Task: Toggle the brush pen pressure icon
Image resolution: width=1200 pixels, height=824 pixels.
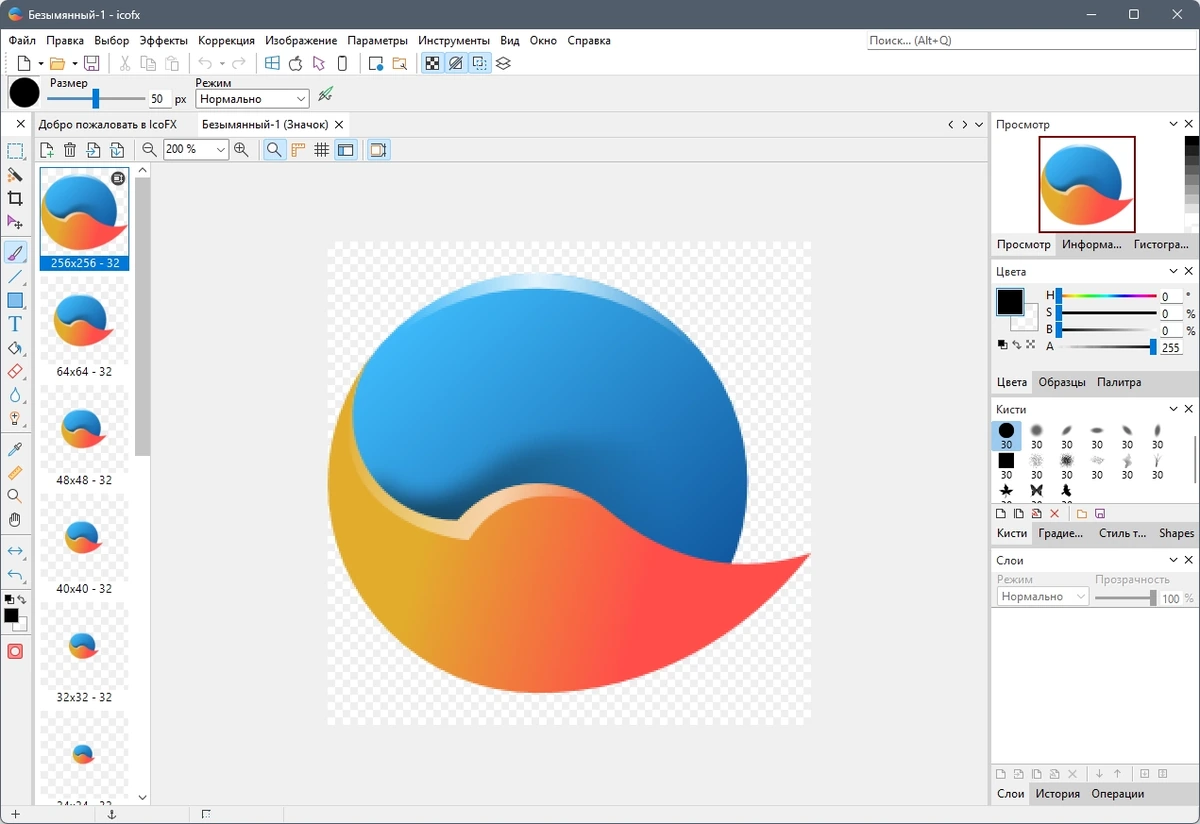Action: tap(325, 96)
